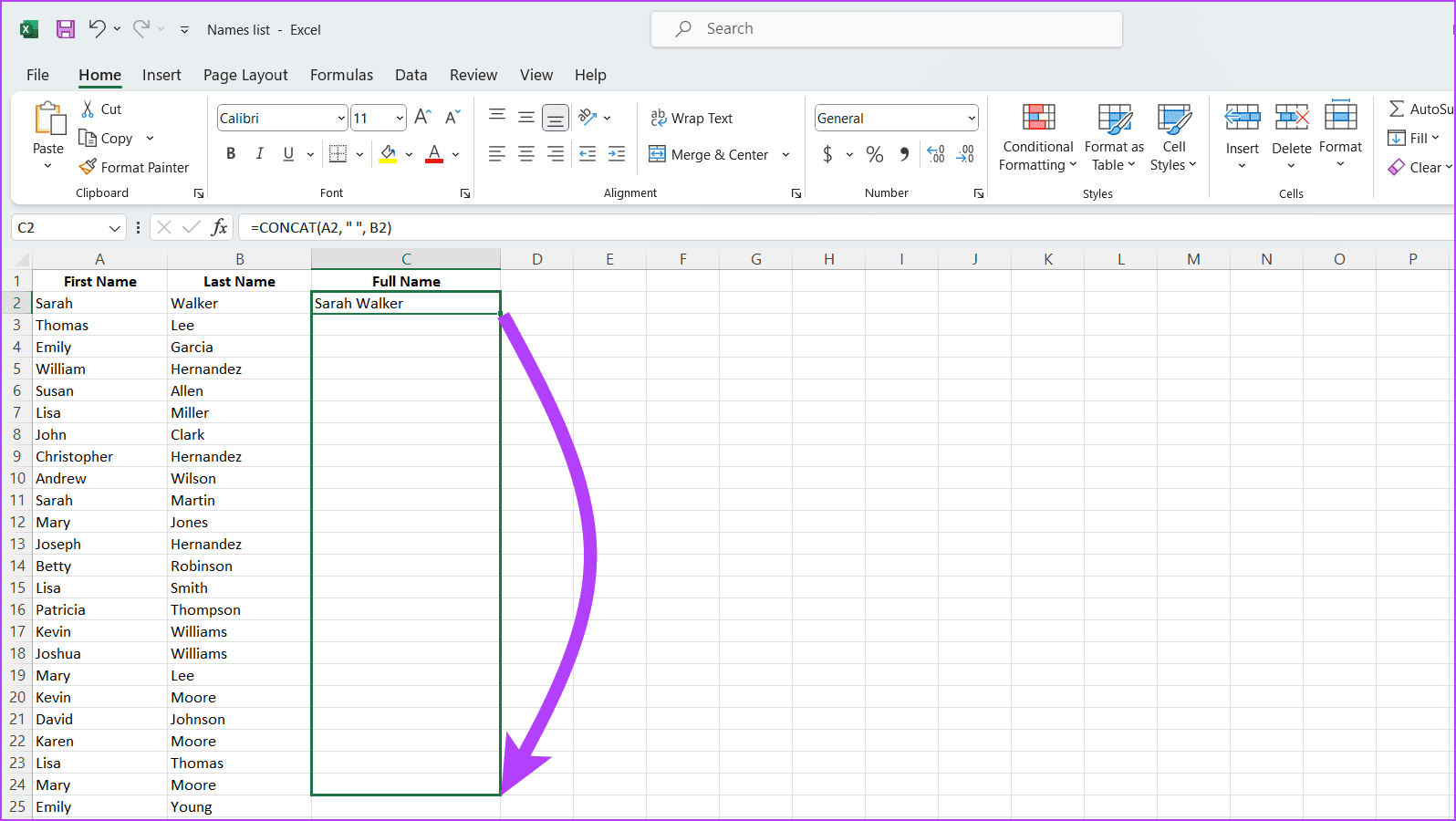The image size is (1456, 821).
Task: Click the Cut scissors button
Action: coord(101,109)
